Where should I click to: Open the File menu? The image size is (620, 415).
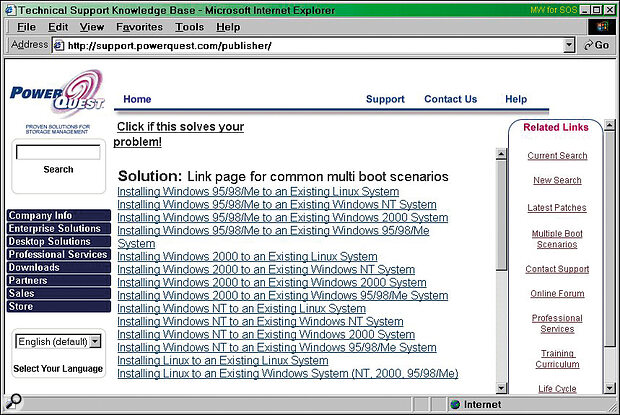pos(26,27)
